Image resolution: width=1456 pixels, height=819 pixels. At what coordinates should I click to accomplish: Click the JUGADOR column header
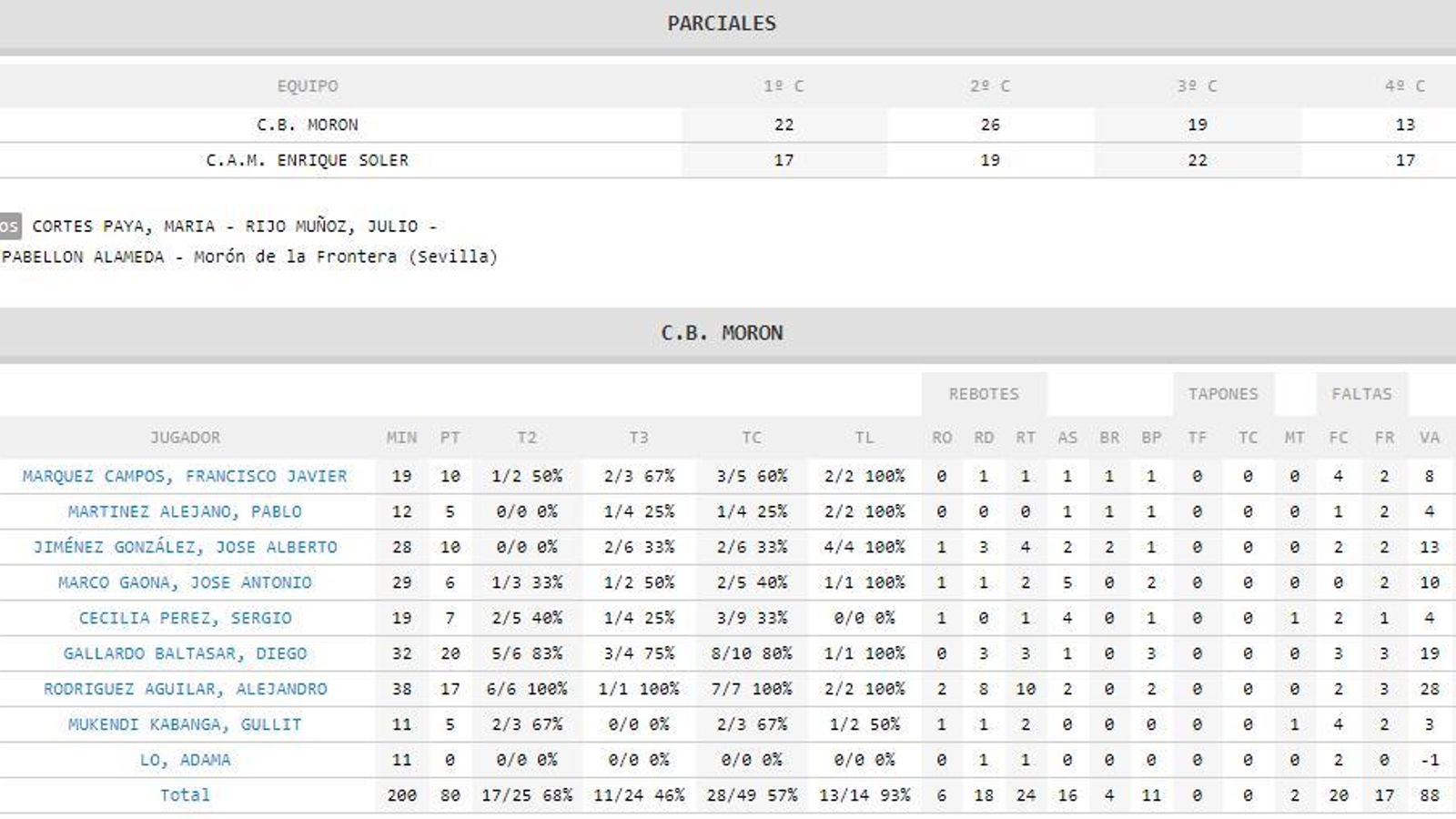click(x=185, y=438)
